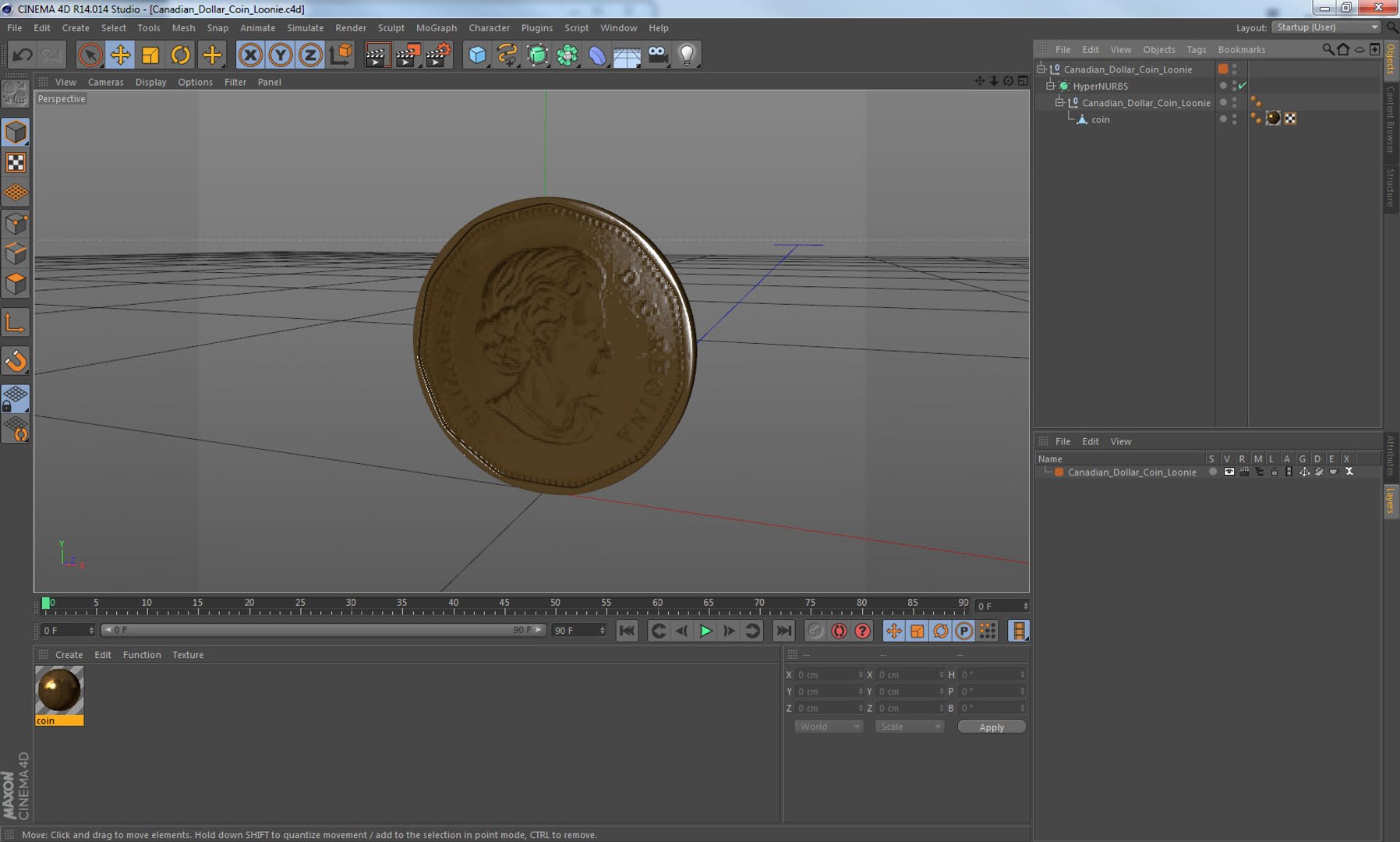Switch to Points mode icon

[x=16, y=224]
